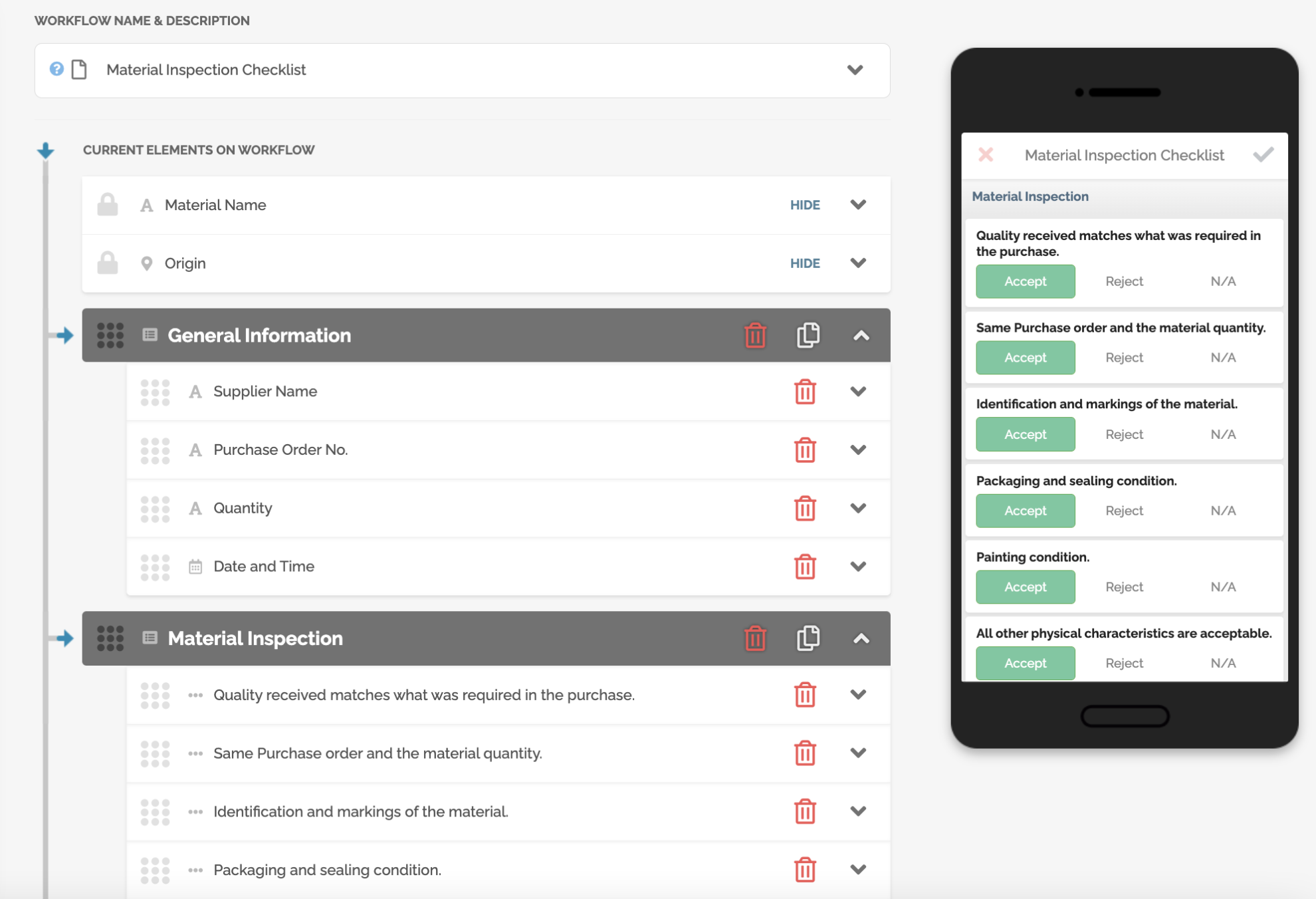Click the location pin icon beside Origin
Viewport: 1316px width, 899px height.
point(146,263)
